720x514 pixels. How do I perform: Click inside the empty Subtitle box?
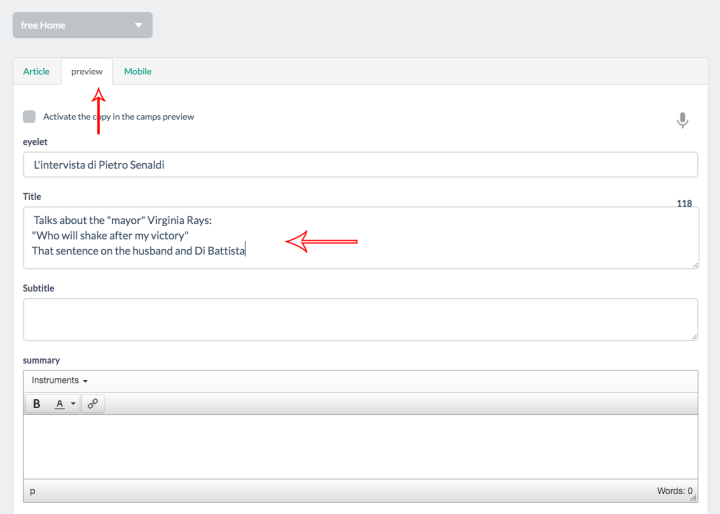tap(360, 319)
